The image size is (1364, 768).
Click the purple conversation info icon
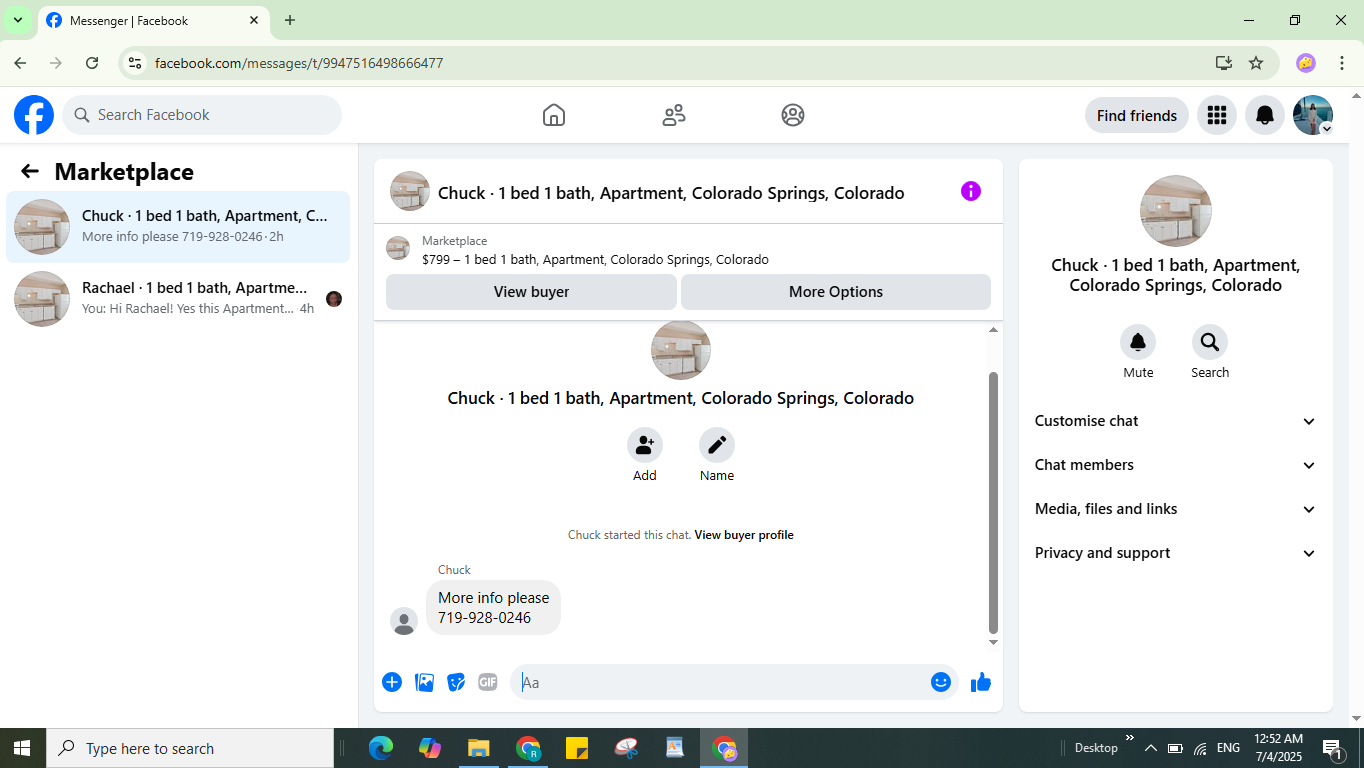[971, 191]
